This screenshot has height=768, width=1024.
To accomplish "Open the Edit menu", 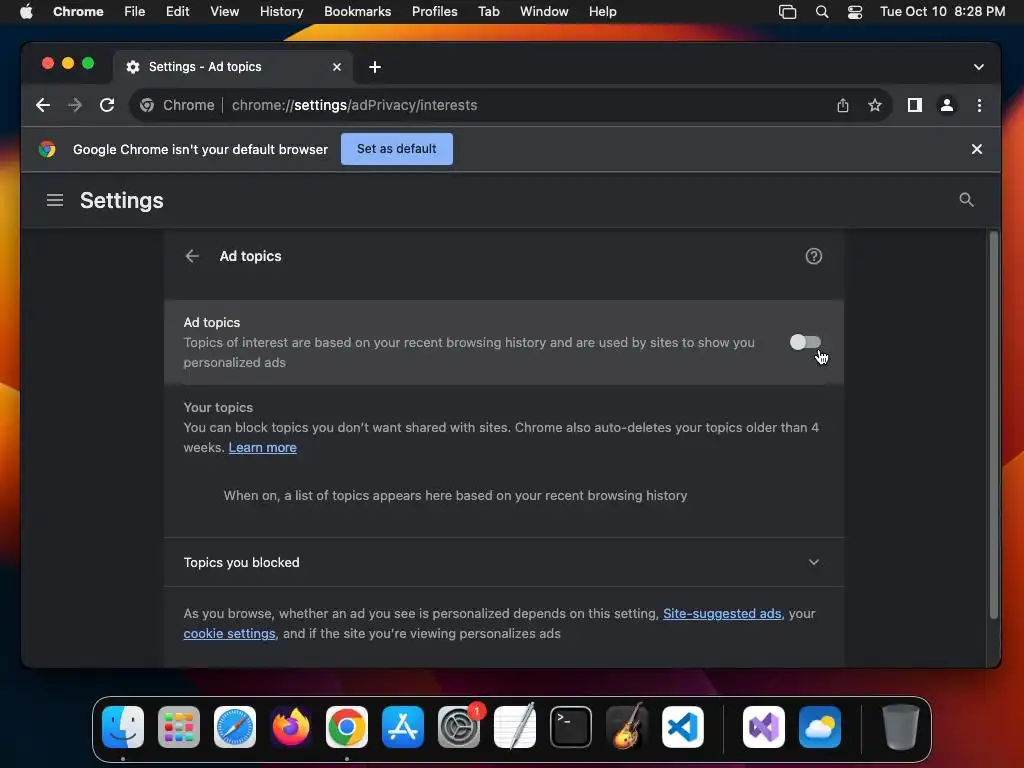I will (x=177, y=11).
